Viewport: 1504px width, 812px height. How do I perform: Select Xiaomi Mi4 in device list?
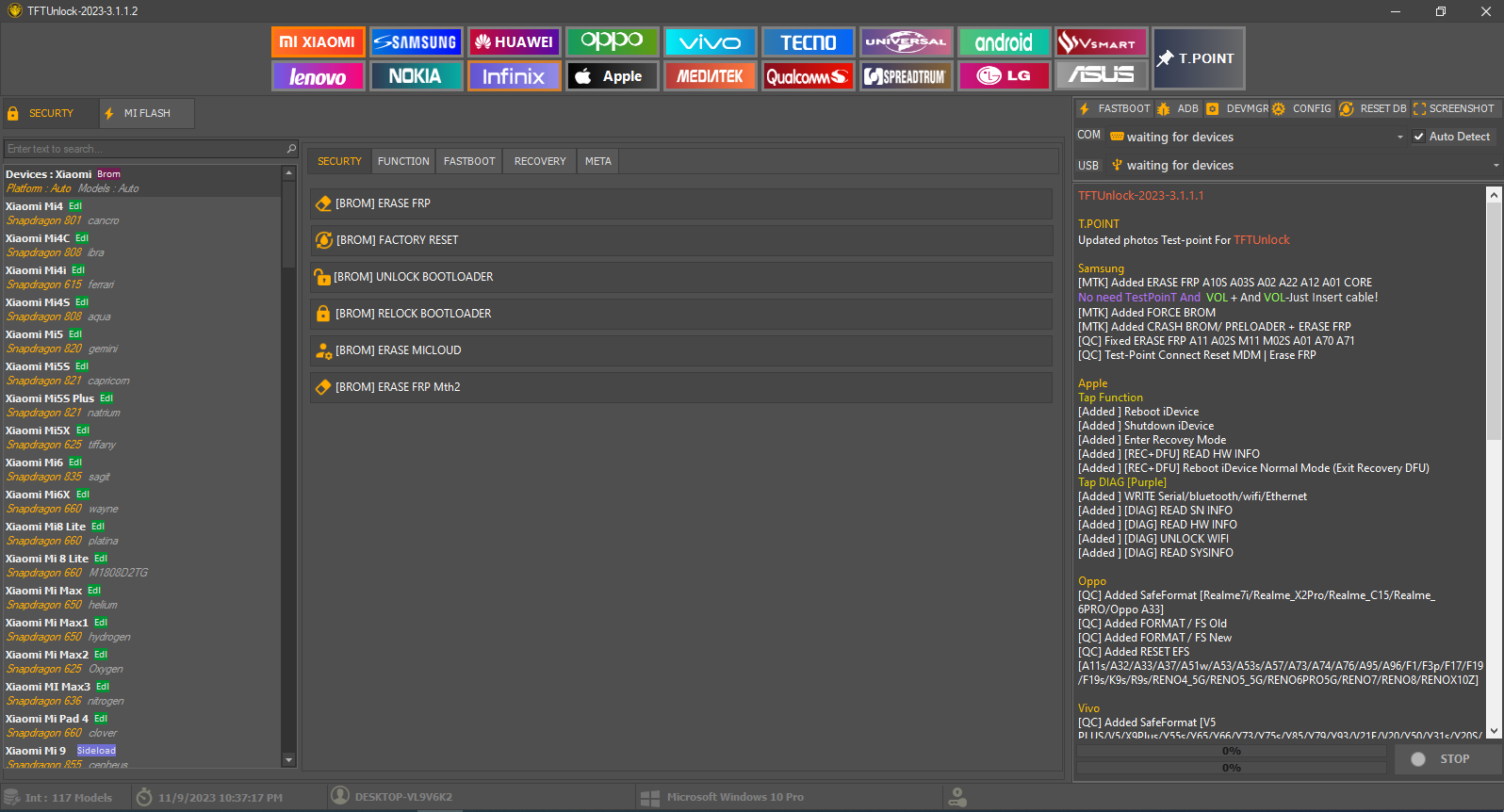point(141,213)
